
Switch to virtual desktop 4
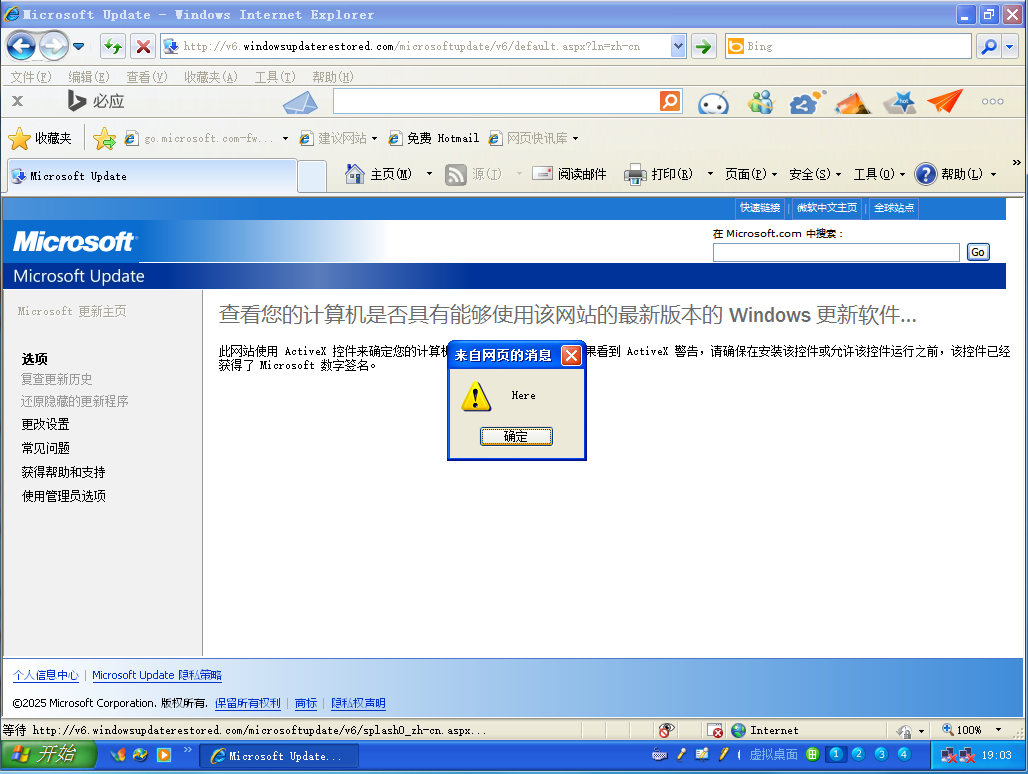(903, 754)
